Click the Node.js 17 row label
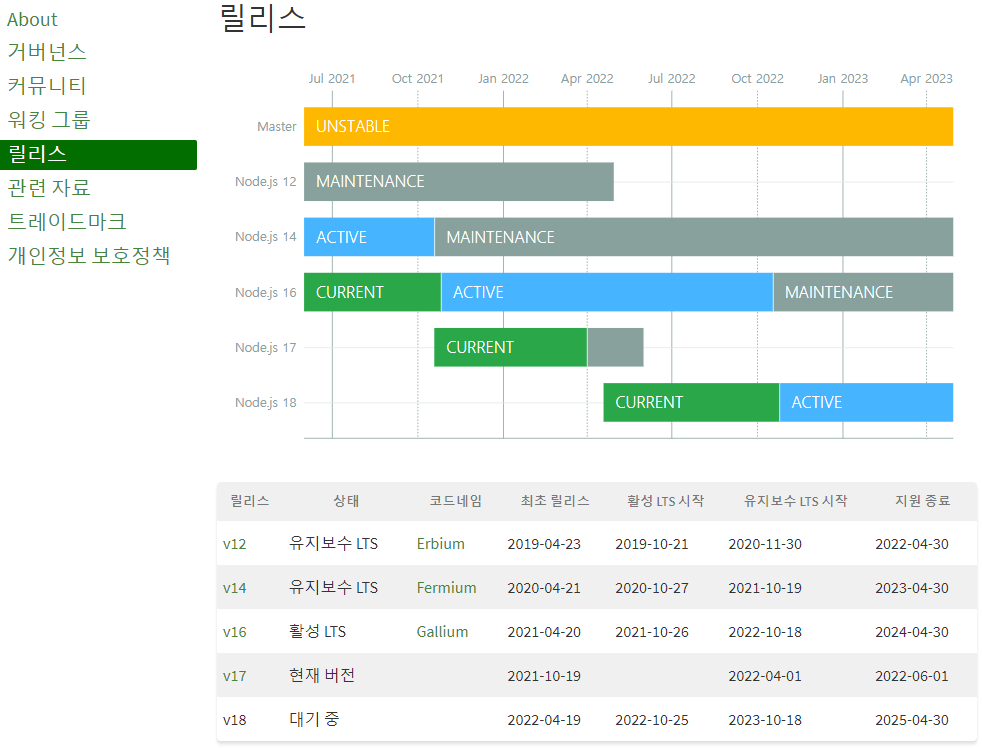Screen dimensions: 982x748 coord(266,347)
